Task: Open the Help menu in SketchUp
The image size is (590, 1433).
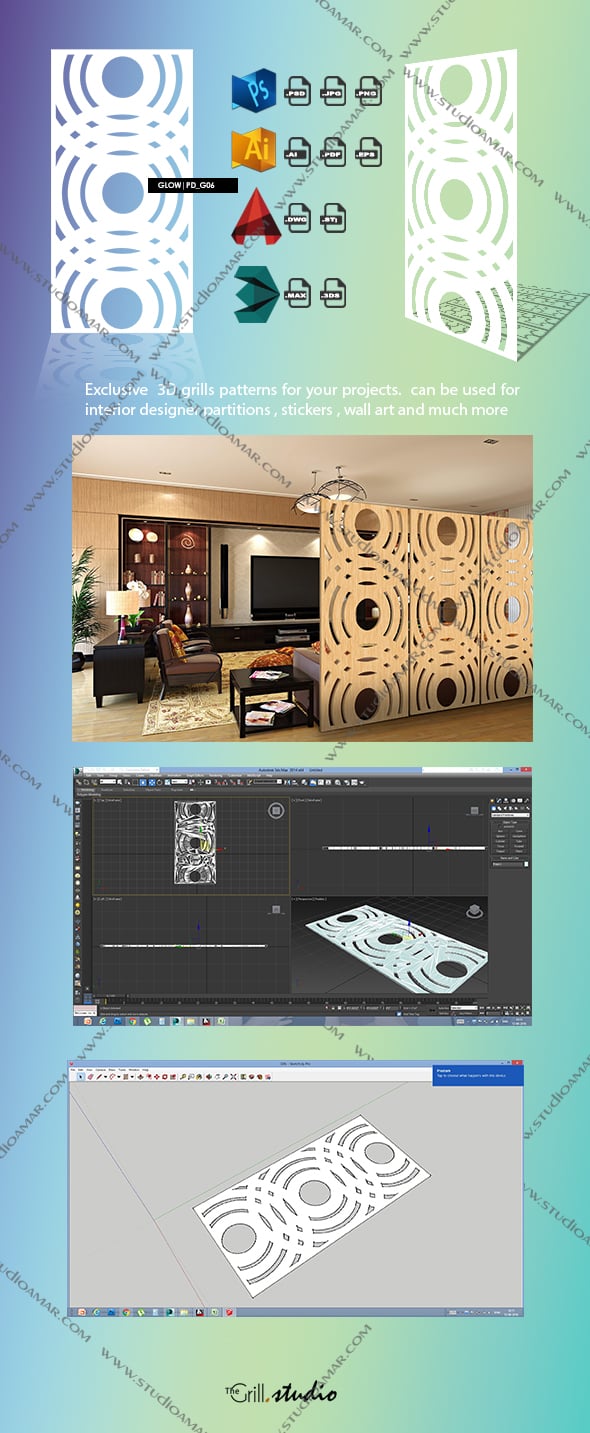Action: 145,1070
